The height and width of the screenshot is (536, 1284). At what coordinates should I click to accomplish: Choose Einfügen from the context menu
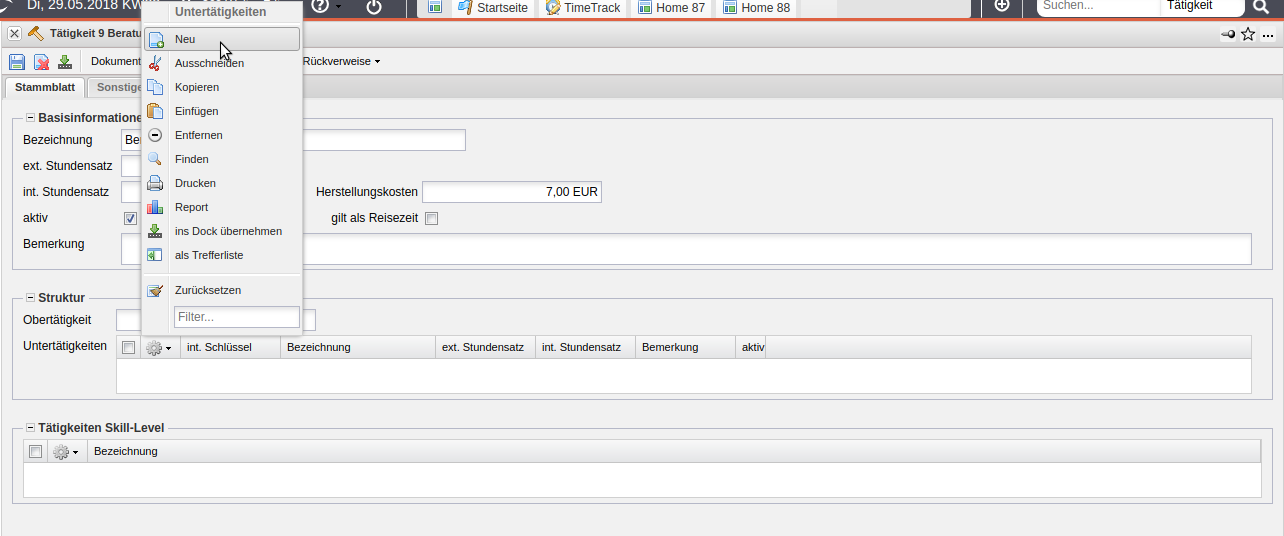point(221,111)
